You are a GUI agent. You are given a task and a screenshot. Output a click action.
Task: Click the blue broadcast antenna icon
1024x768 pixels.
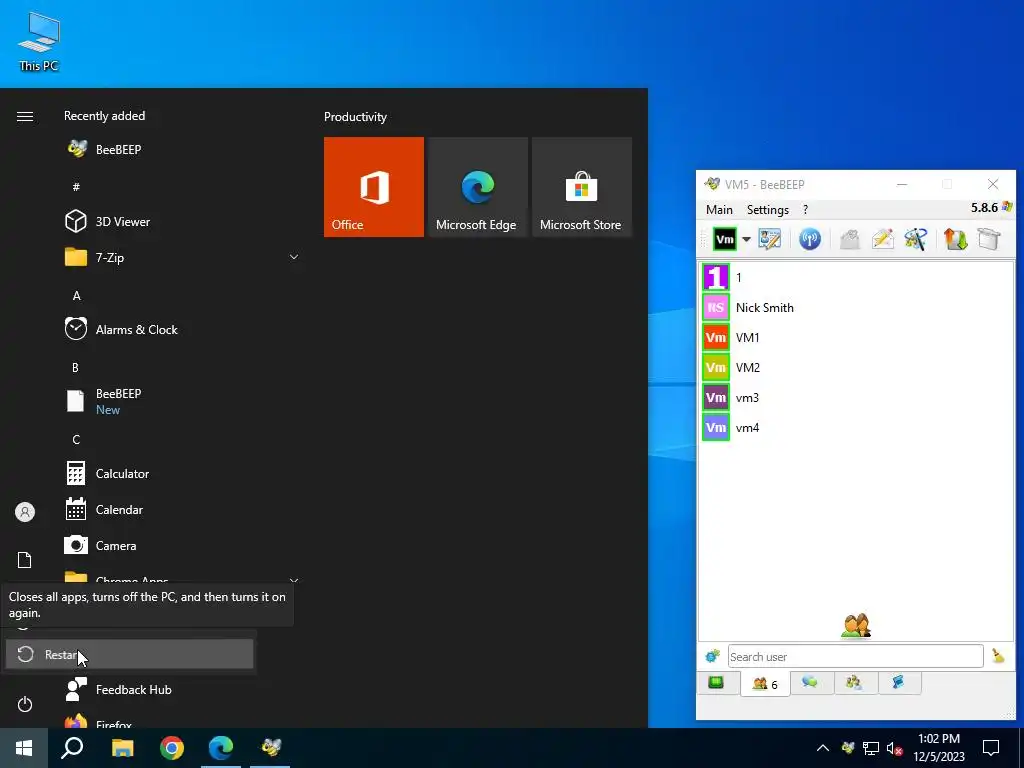[x=810, y=239]
